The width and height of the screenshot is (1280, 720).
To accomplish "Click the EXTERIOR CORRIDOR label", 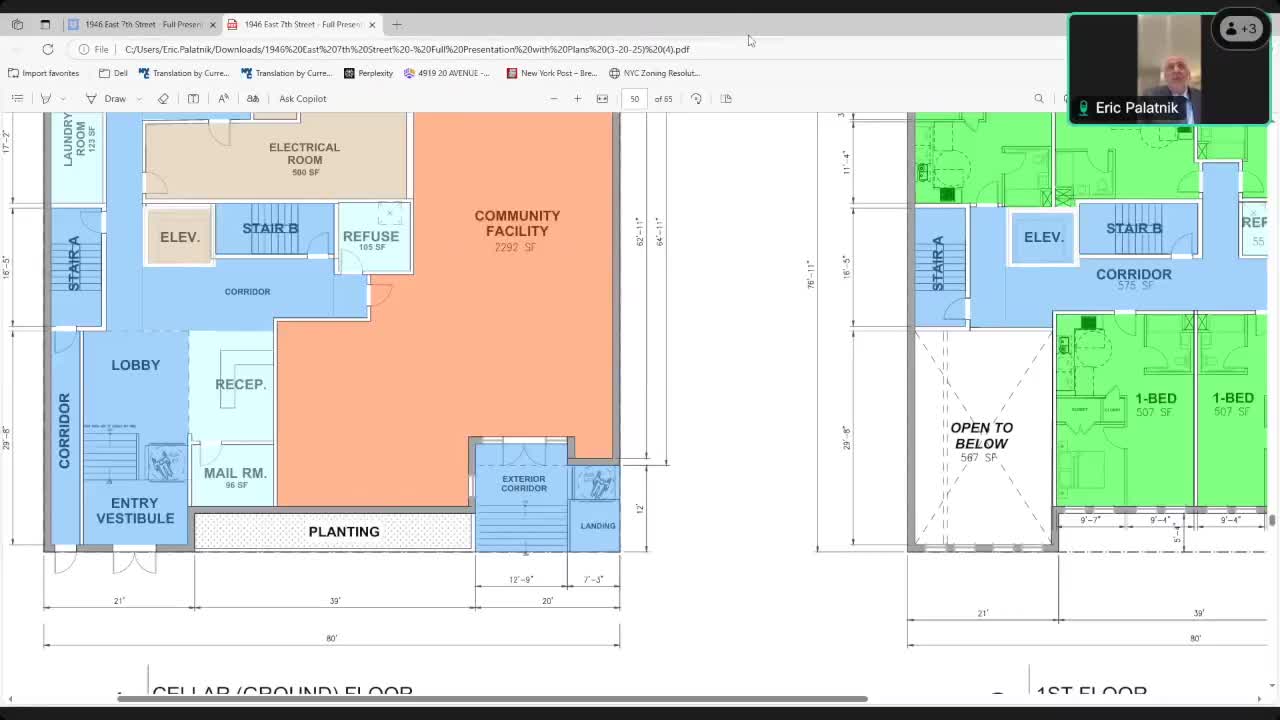I will (524, 483).
